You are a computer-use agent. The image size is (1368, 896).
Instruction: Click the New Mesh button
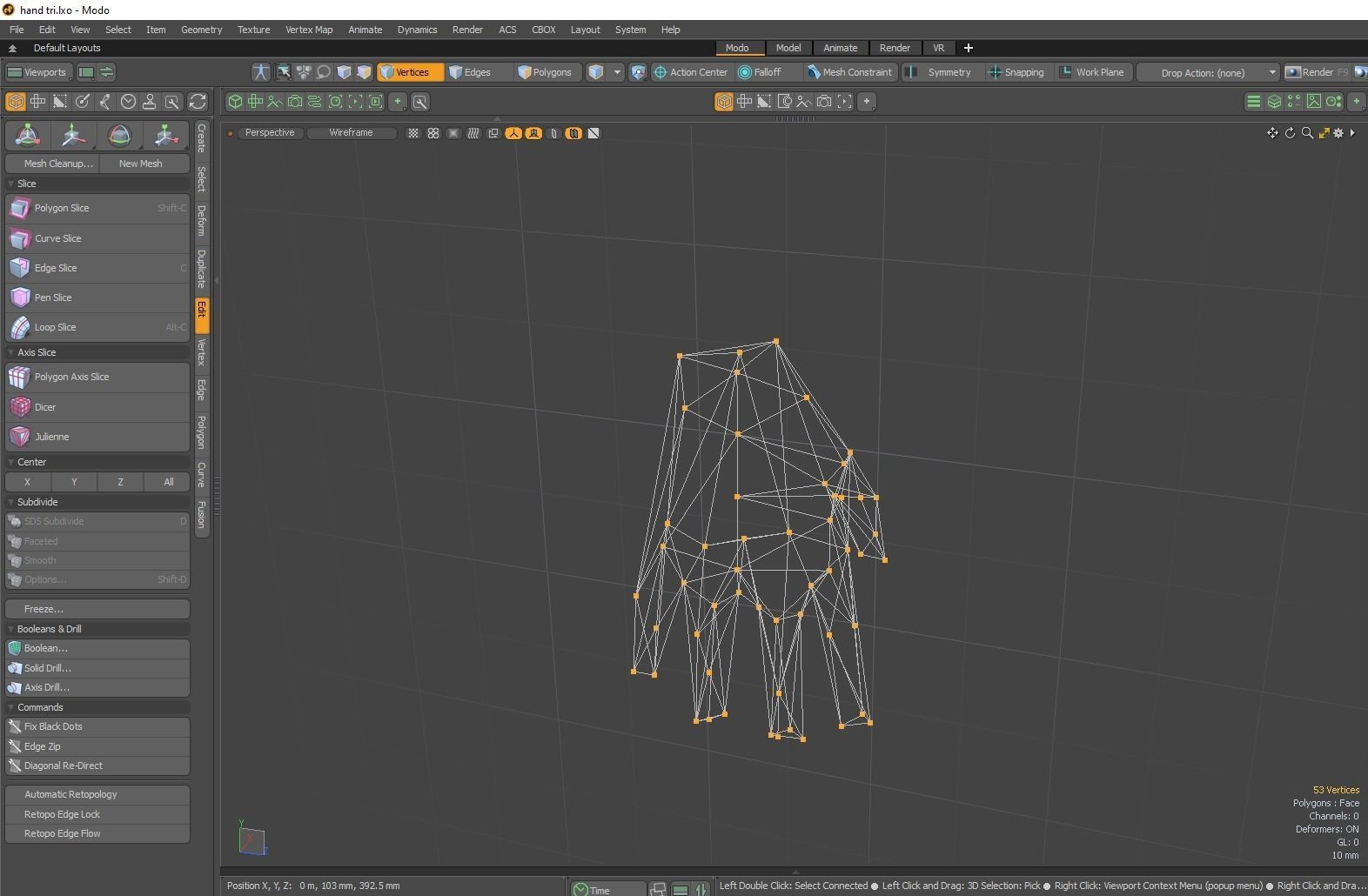[x=144, y=164]
